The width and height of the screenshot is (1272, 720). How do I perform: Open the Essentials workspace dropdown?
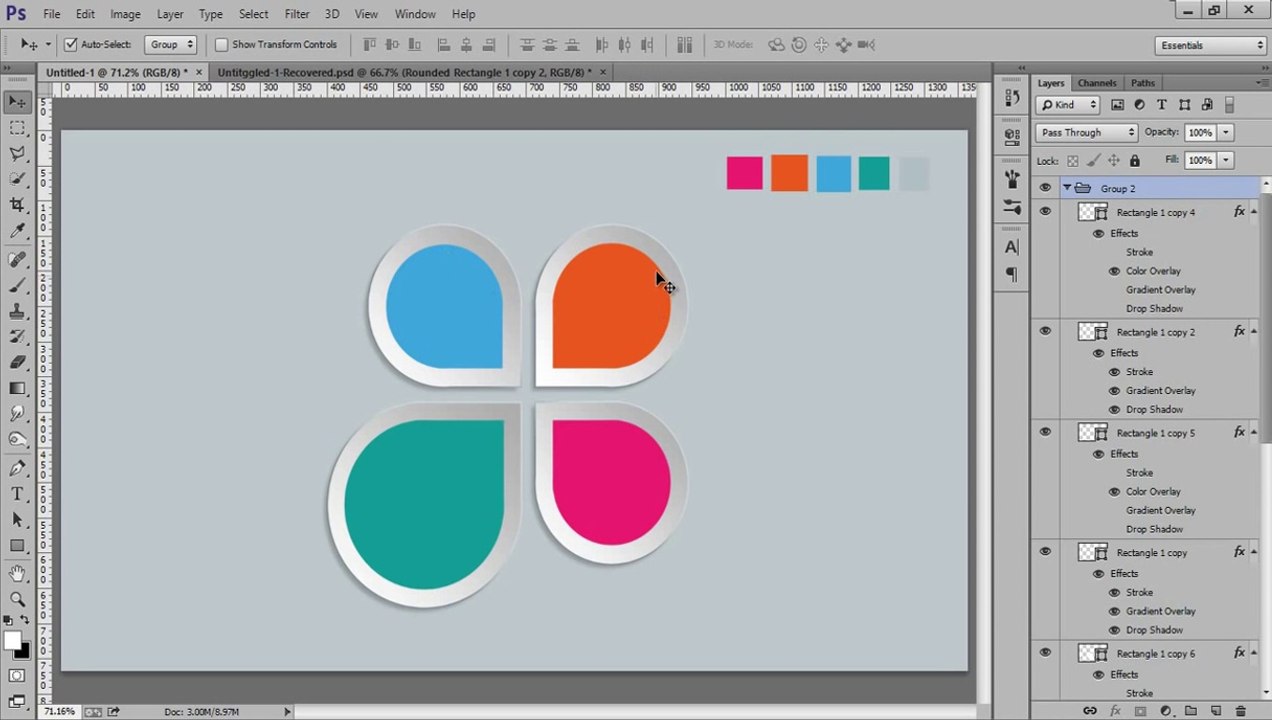1211,45
